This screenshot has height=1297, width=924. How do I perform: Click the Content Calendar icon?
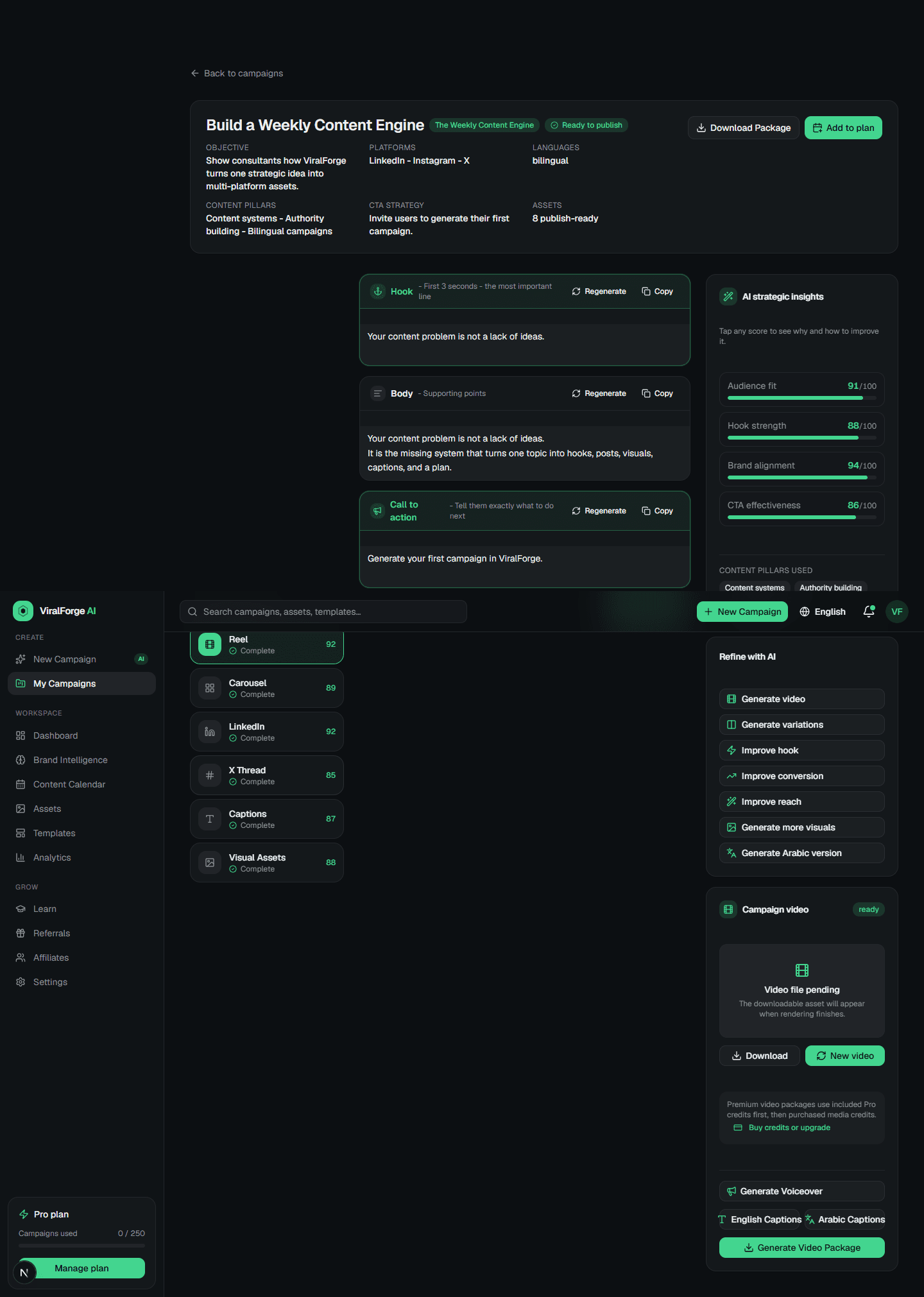[21, 784]
